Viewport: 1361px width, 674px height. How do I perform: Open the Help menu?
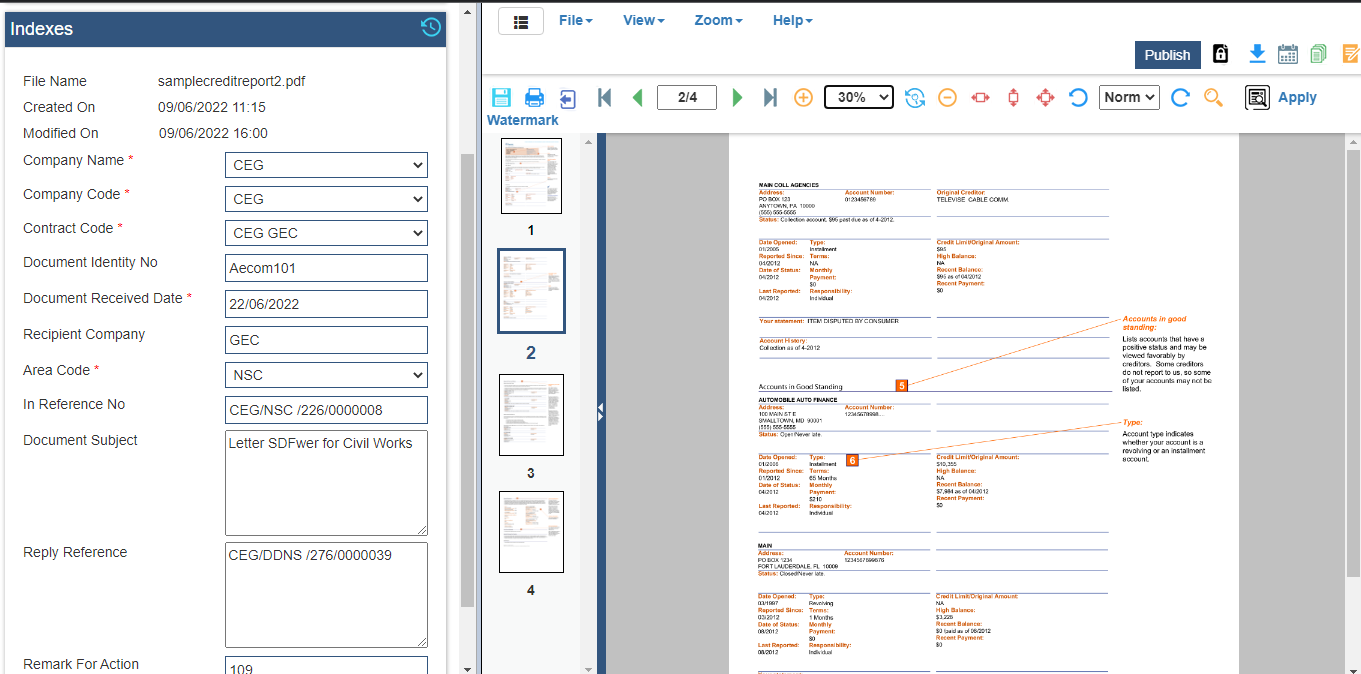(x=792, y=20)
